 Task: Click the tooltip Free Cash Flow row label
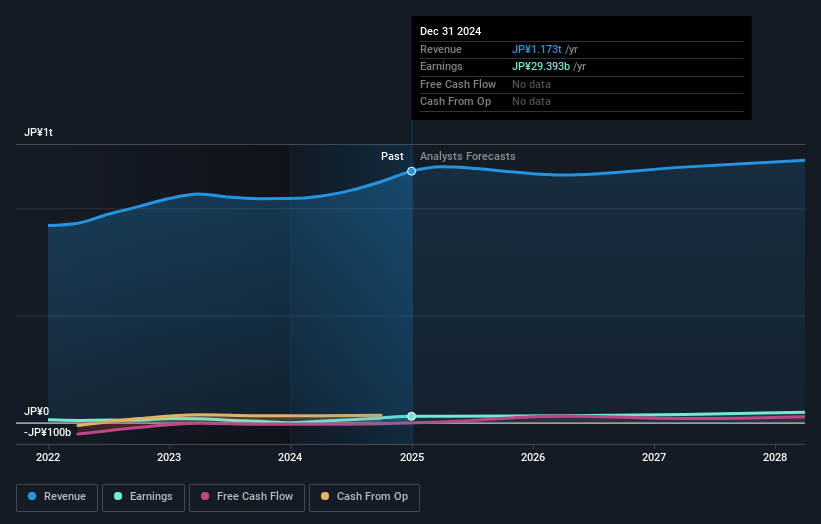coord(458,84)
